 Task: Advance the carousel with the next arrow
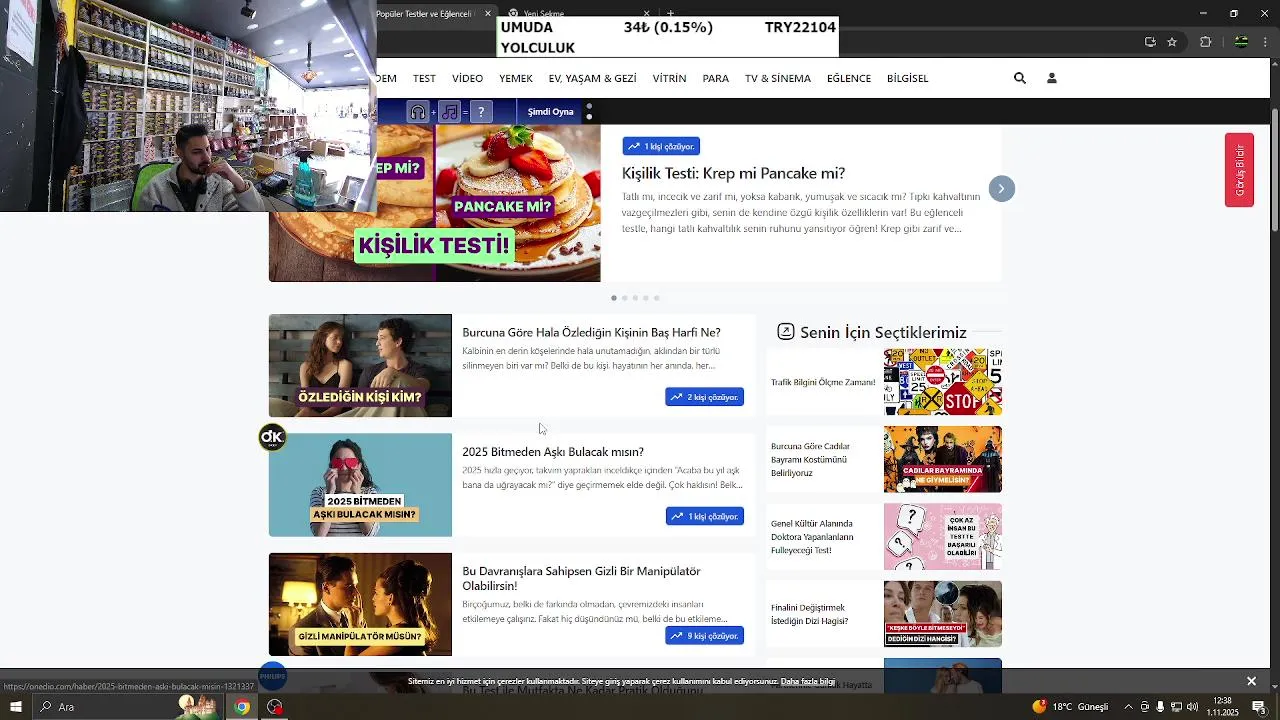point(1001,189)
